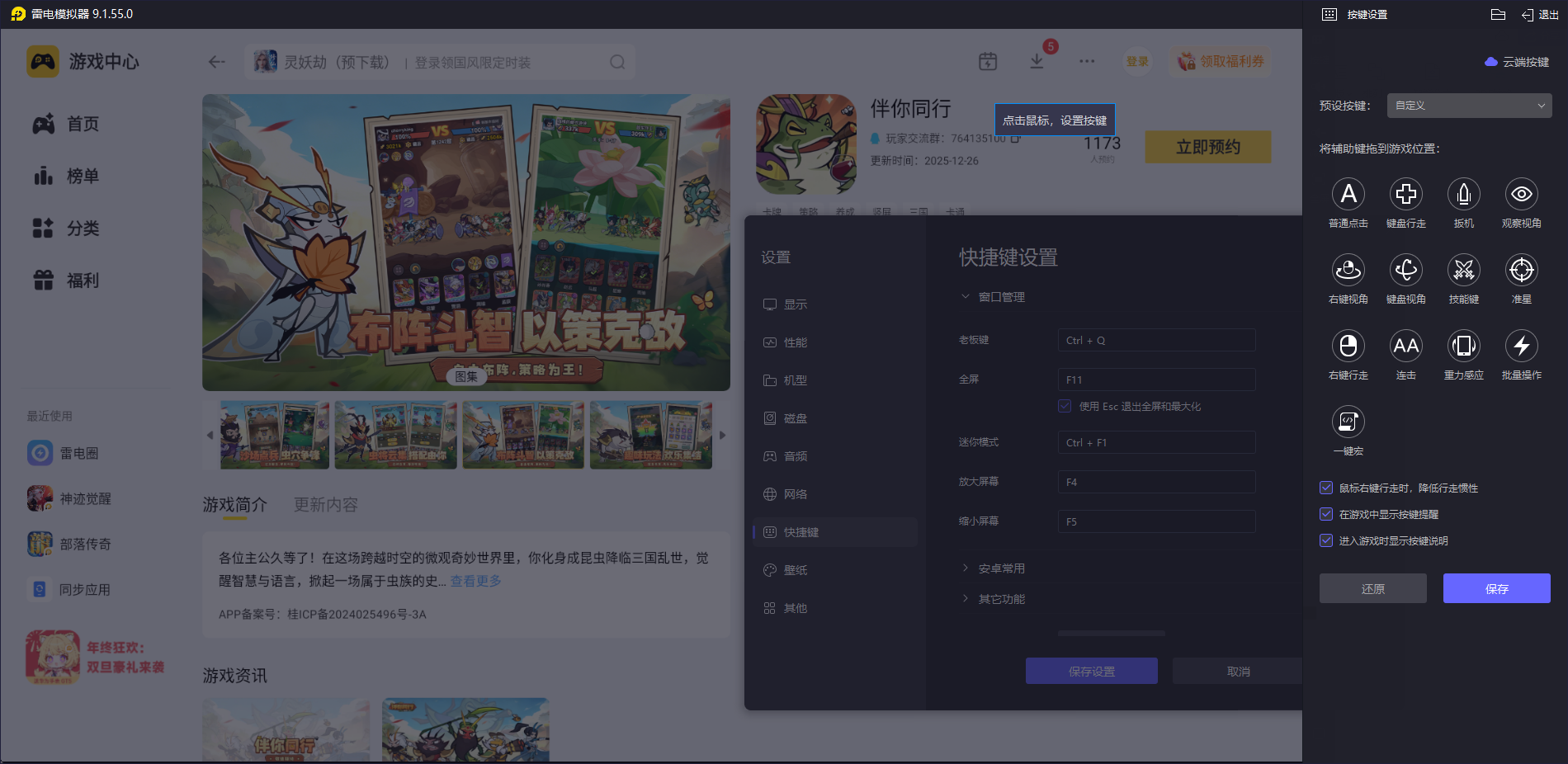This screenshot has width=1568, height=764.
Task: Open 部落传奇 from recently used
Action: [69, 544]
